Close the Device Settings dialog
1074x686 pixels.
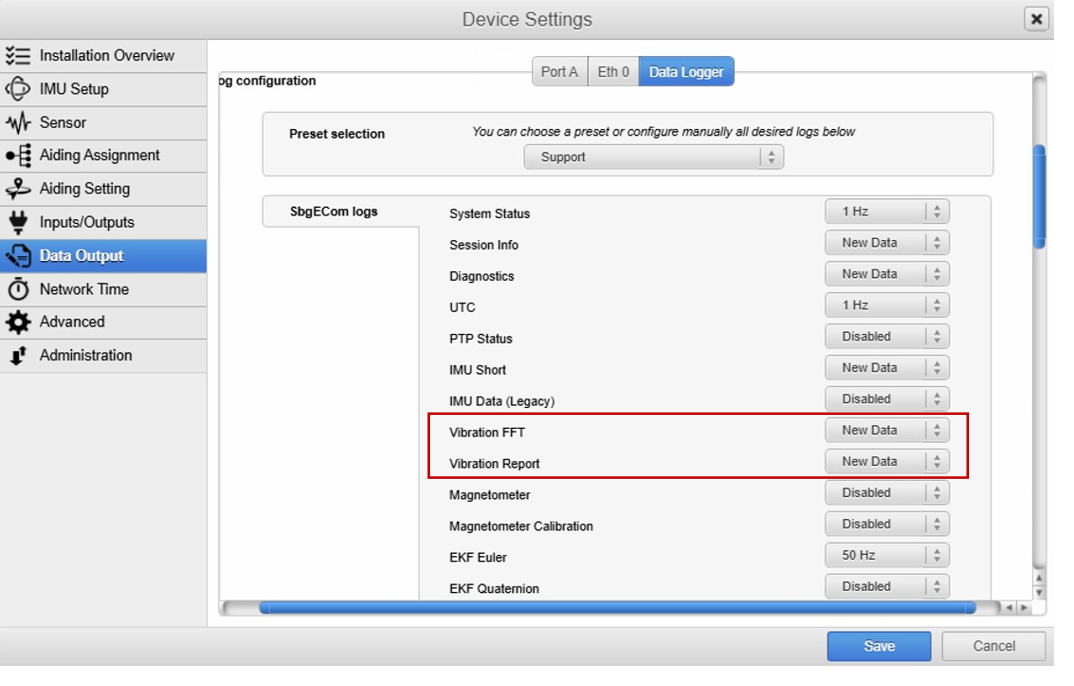point(1037,19)
